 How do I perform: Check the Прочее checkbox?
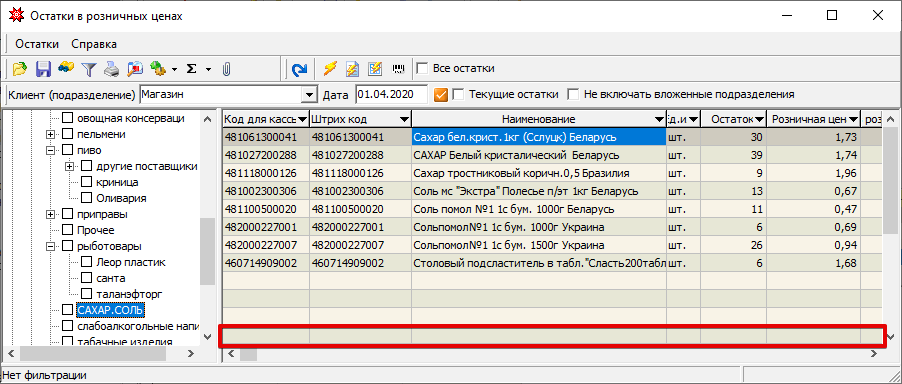pyautogui.click(x=68, y=231)
